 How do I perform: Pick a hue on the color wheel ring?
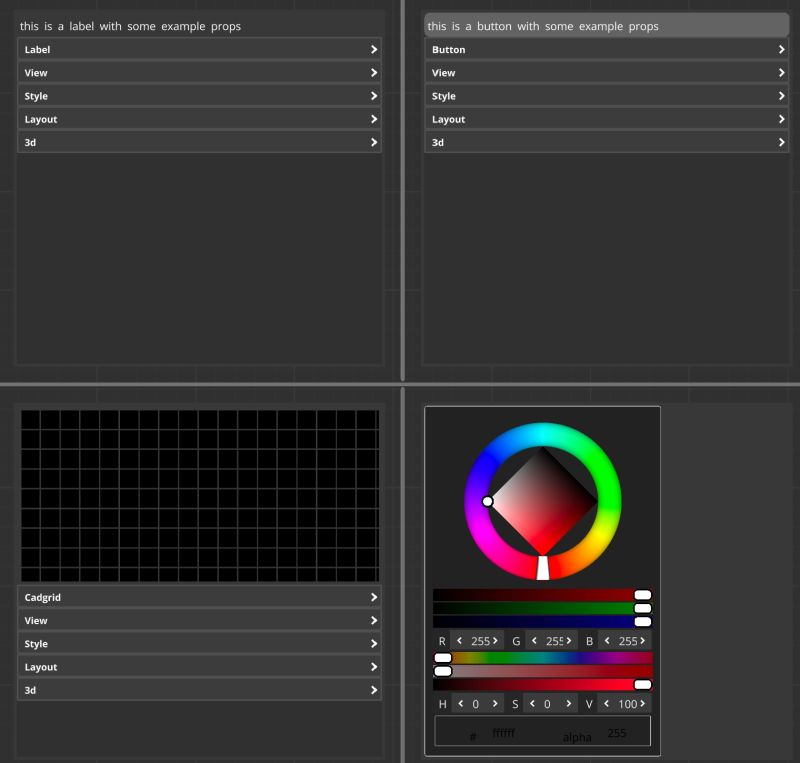543,435
